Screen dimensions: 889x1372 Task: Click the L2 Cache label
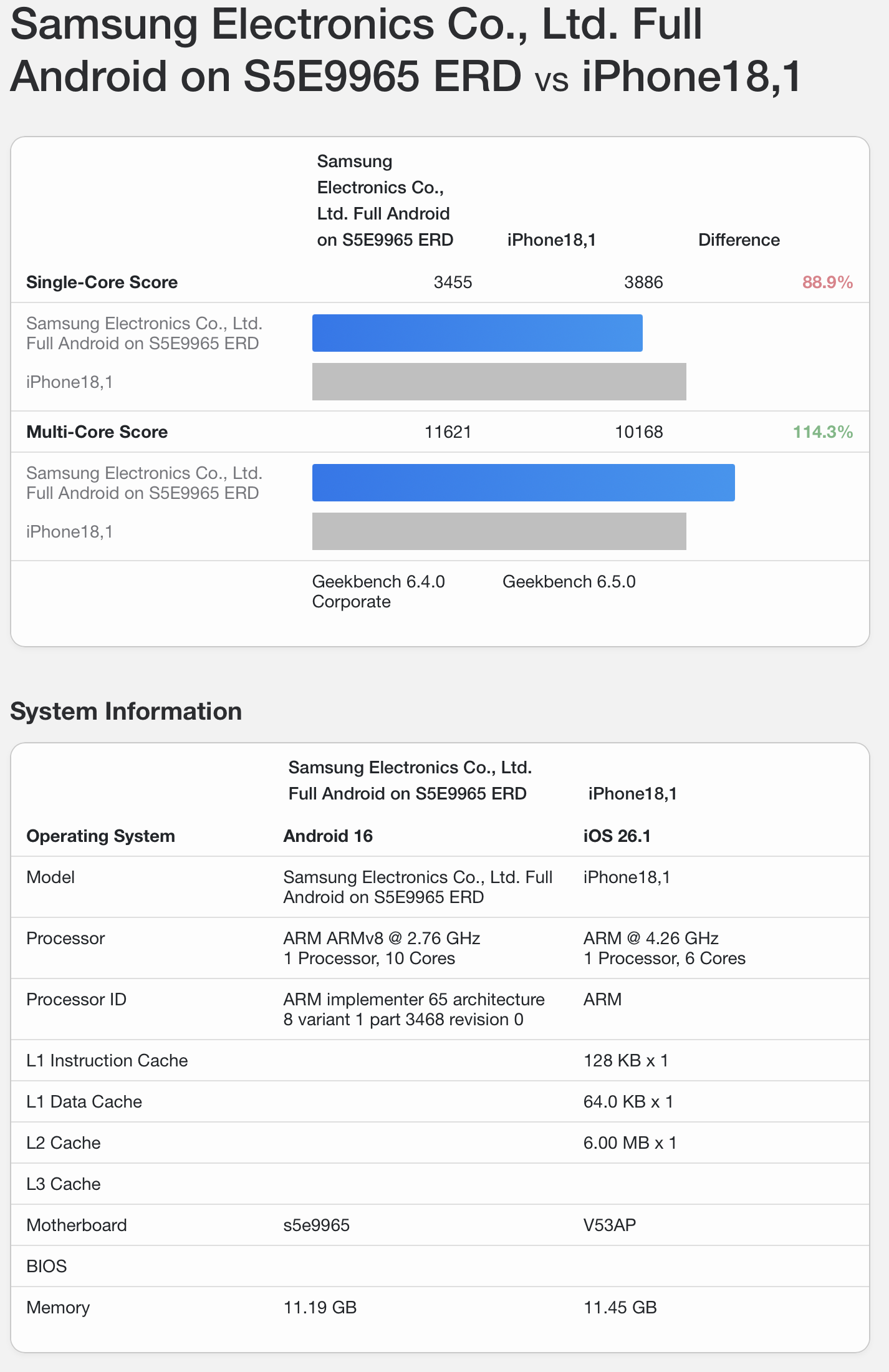pos(63,1143)
